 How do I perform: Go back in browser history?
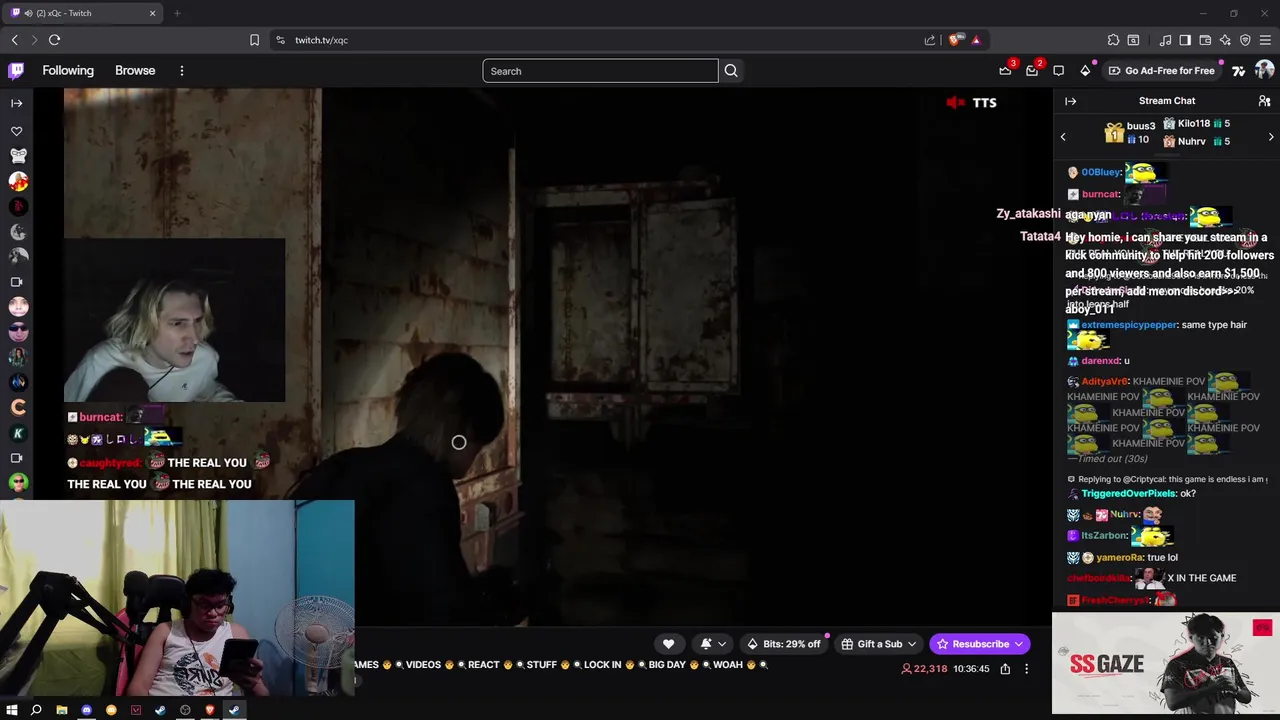coord(14,40)
